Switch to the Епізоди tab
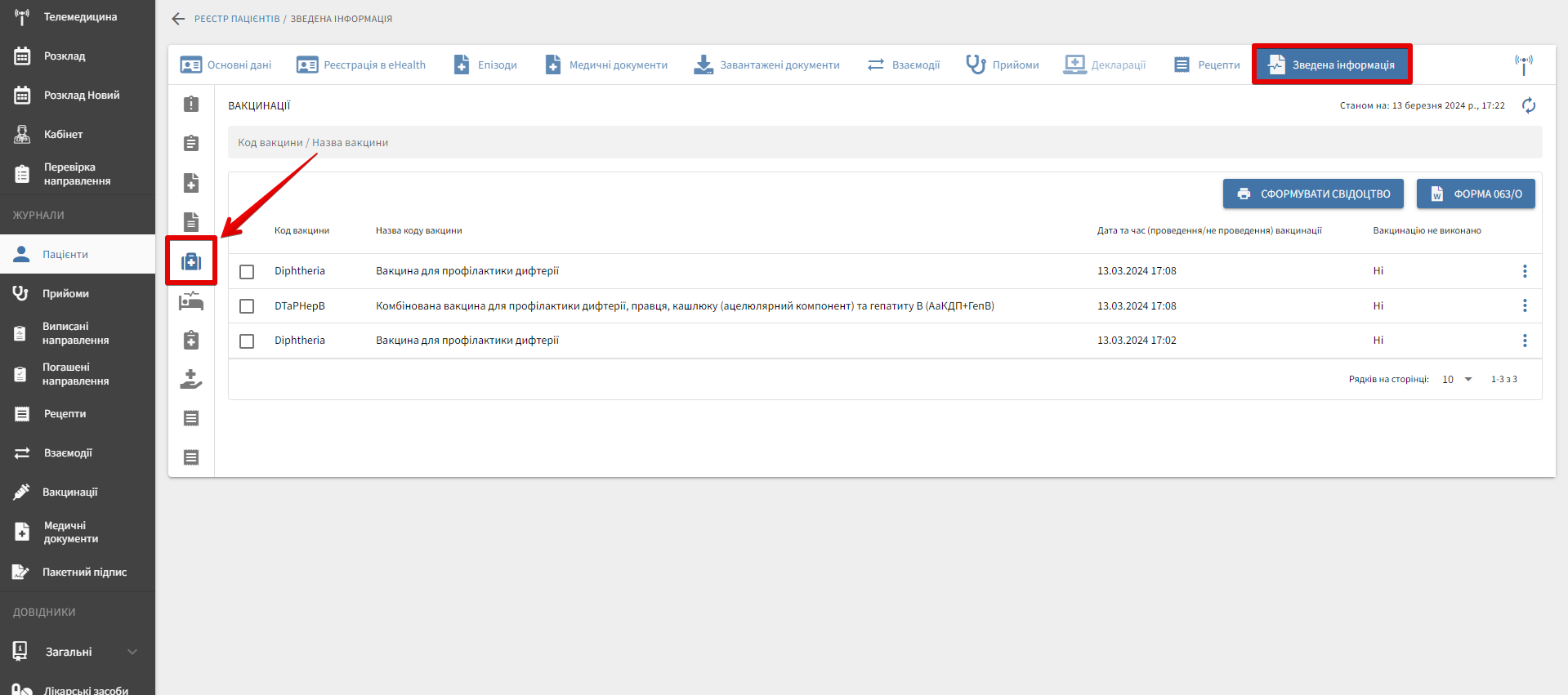Viewport: 1568px width, 695px height. coord(485,65)
